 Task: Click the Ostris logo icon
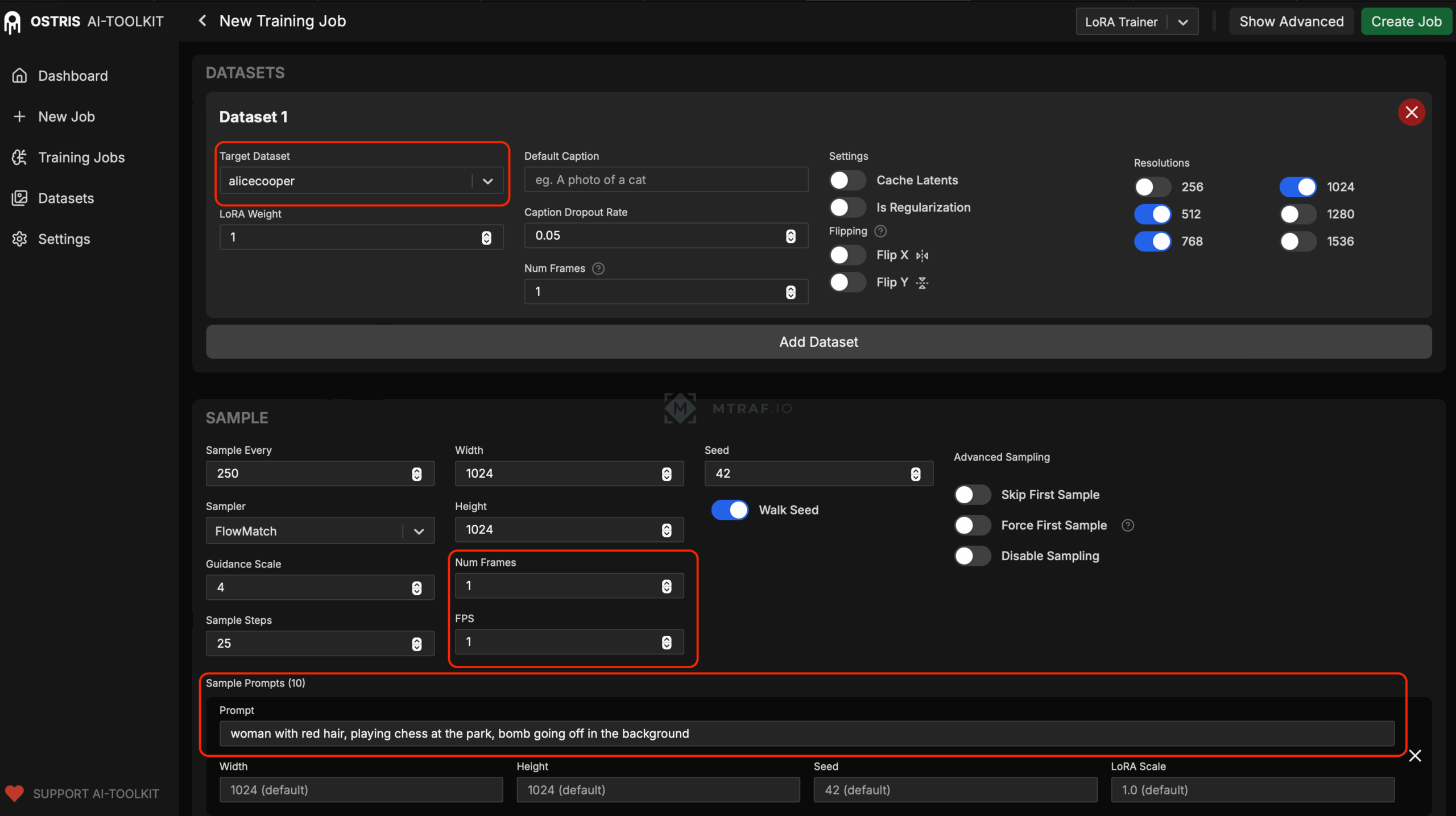point(12,22)
